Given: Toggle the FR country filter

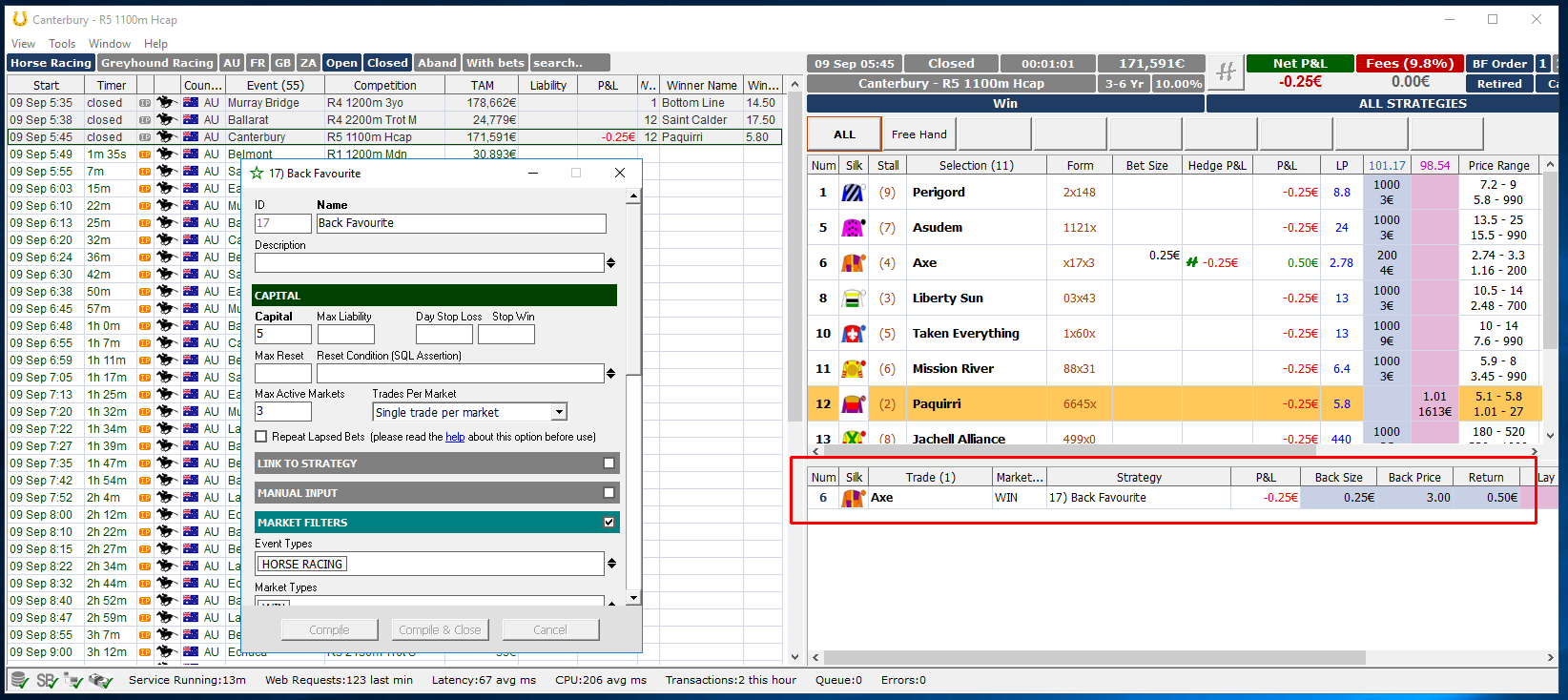Looking at the screenshot, I should point(258,63).
